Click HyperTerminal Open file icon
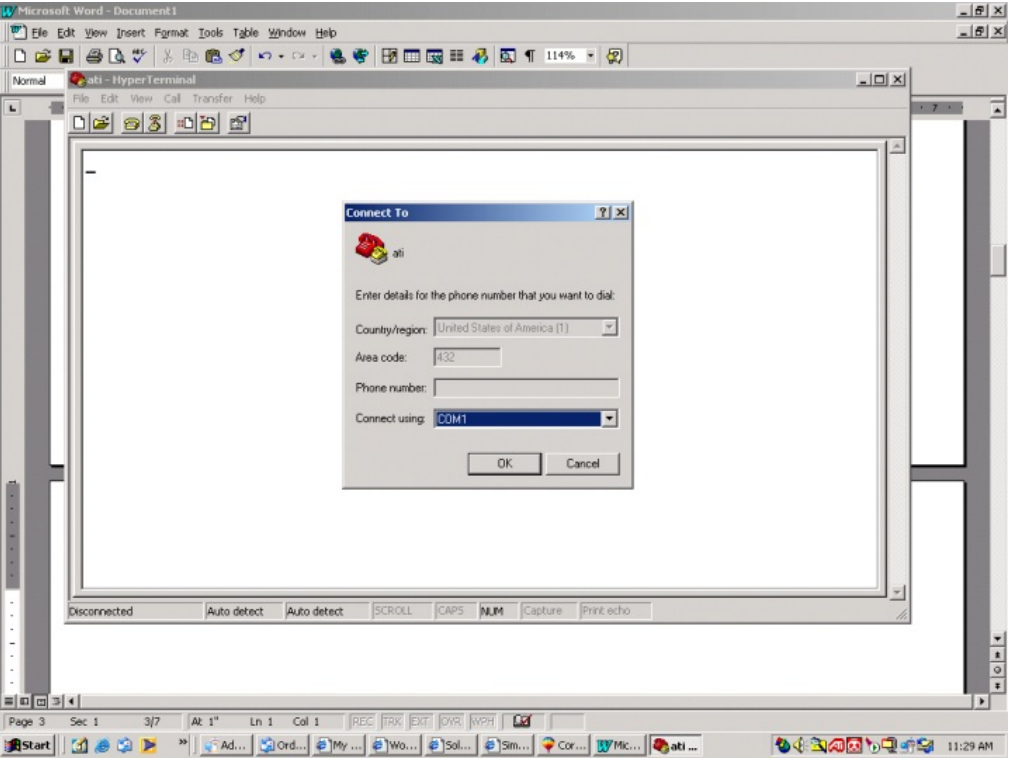 click(x=101, y=123)
